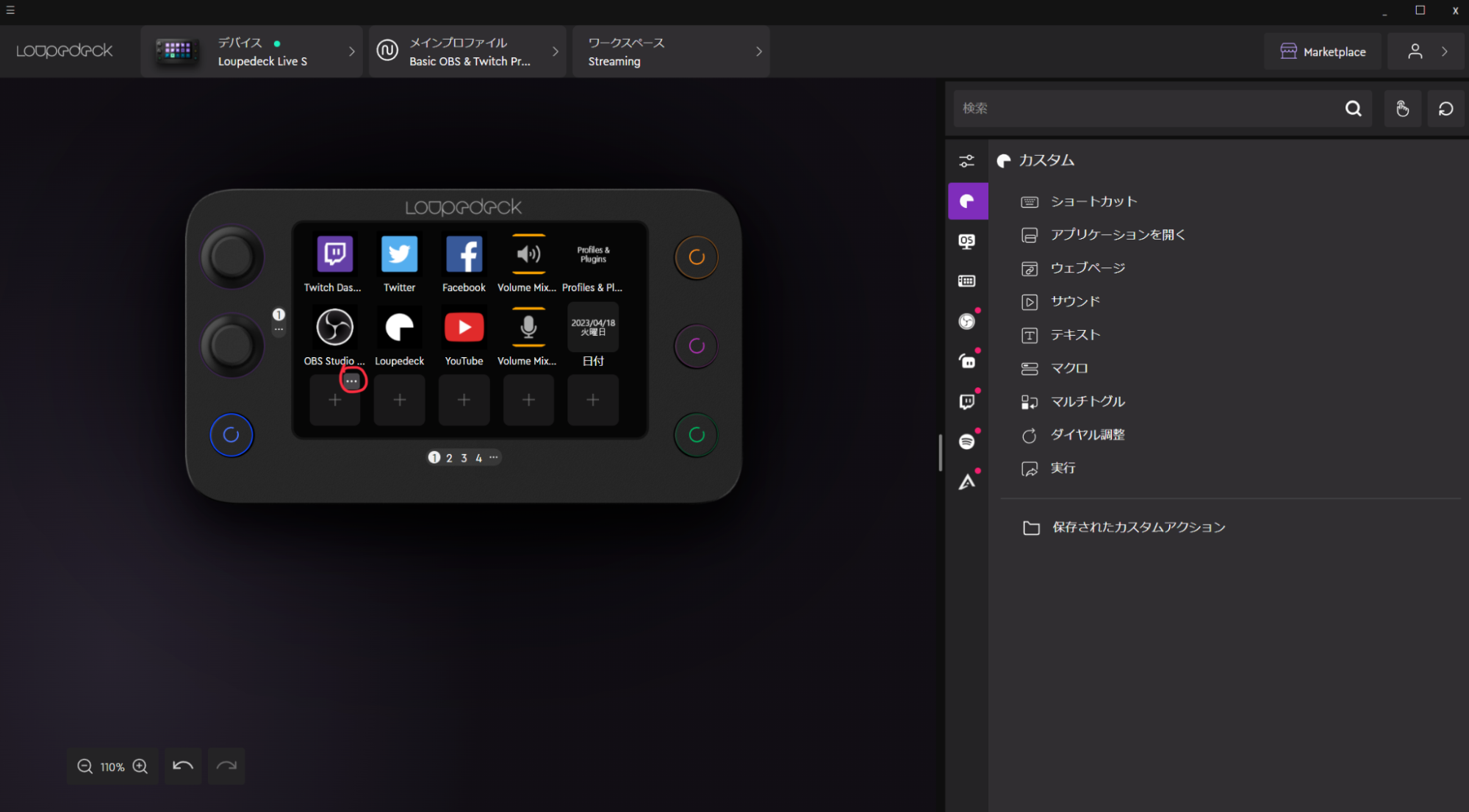Click the green round button

pos(696,434)
